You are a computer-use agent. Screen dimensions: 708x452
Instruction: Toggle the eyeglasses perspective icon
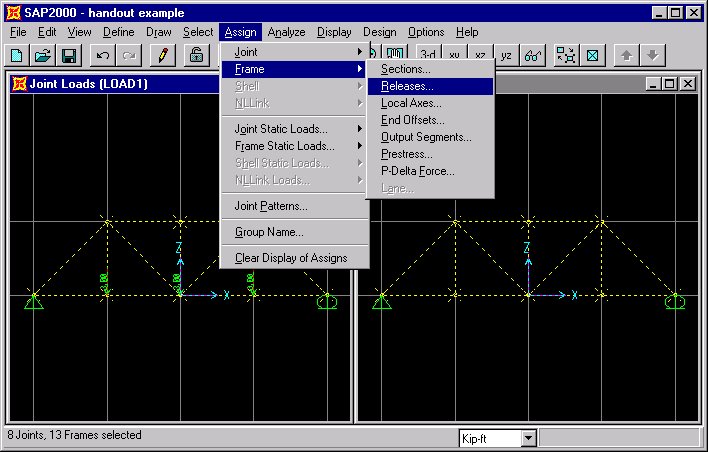[x=532, y=56]
